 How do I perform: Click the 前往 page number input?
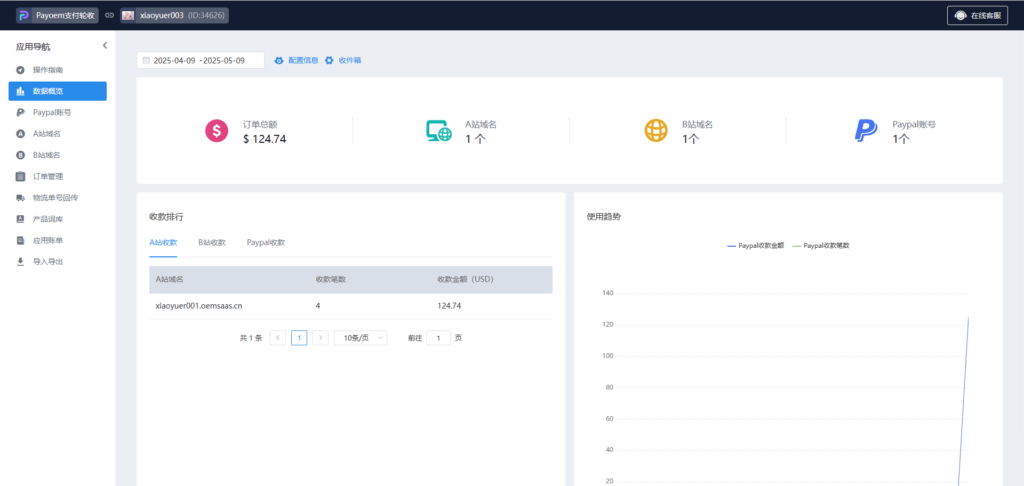pos(438,338)
